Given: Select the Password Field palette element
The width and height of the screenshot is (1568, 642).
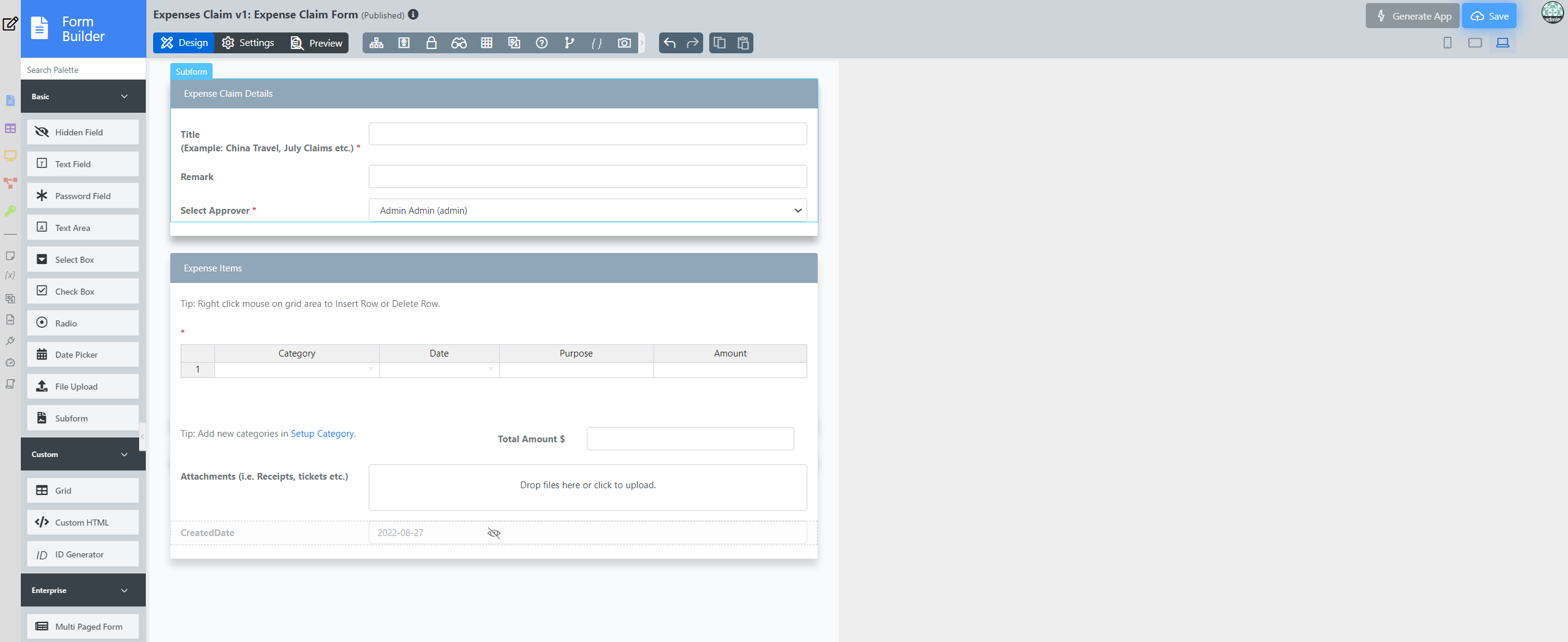Looking at the screenshot, I should tap(83, 196).
